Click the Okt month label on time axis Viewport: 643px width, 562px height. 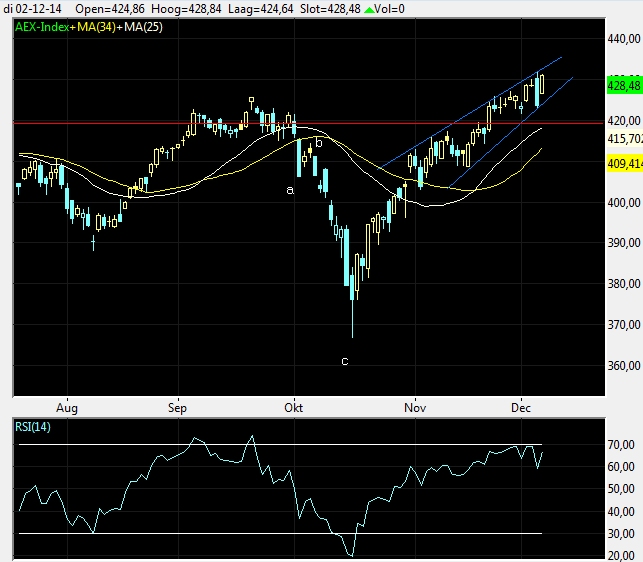[294, 408]
